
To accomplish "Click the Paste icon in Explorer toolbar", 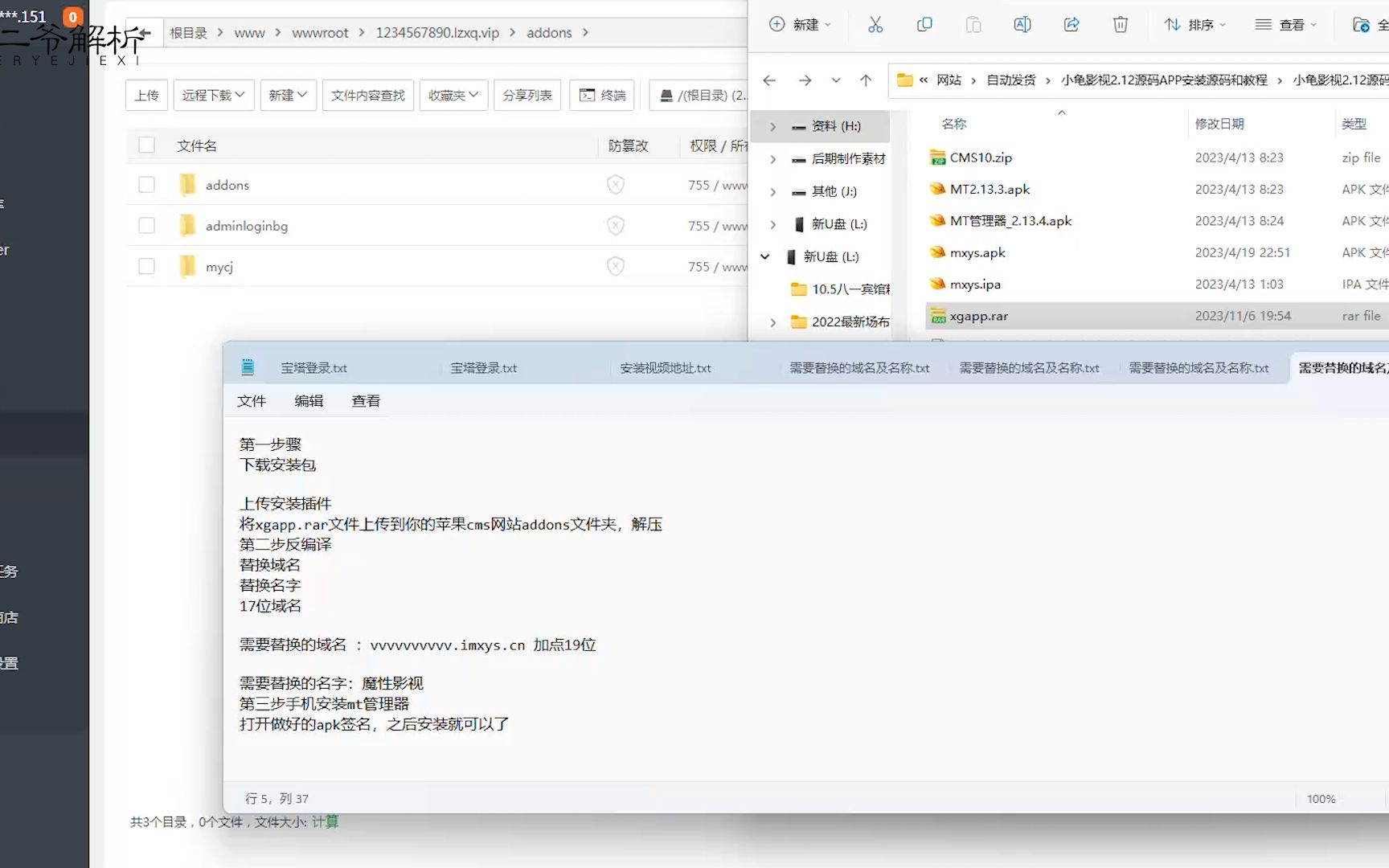I will pyautogui.click(x=973, y=25).
